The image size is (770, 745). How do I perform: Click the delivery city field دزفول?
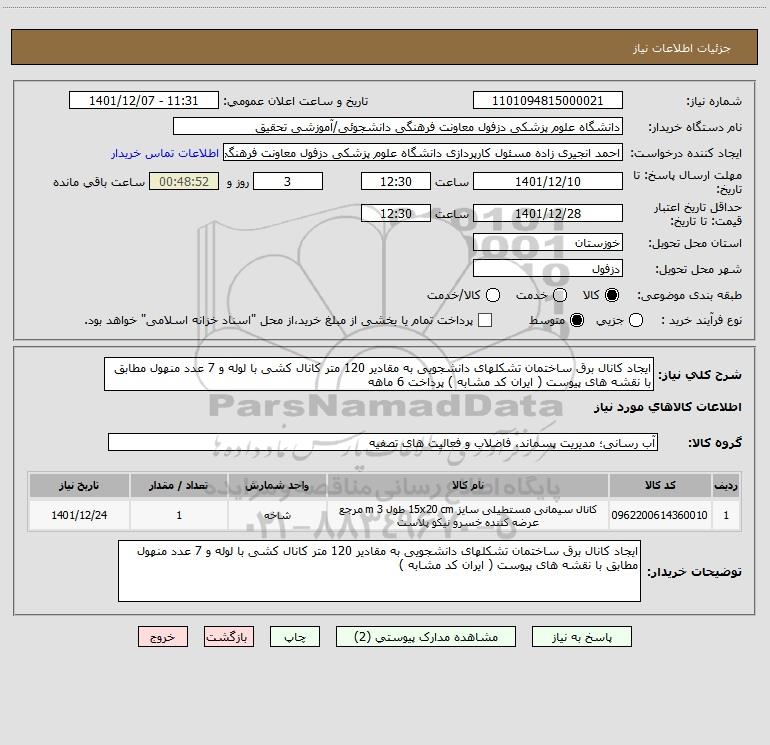point(548,269)
